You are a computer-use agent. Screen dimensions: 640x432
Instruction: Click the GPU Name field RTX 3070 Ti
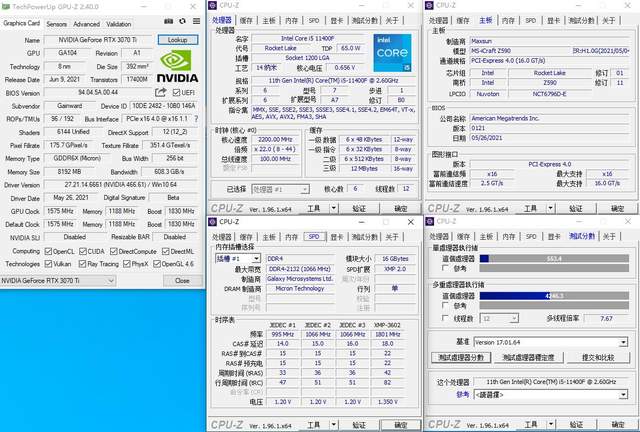pyautogui.click(x=98, y=40)
